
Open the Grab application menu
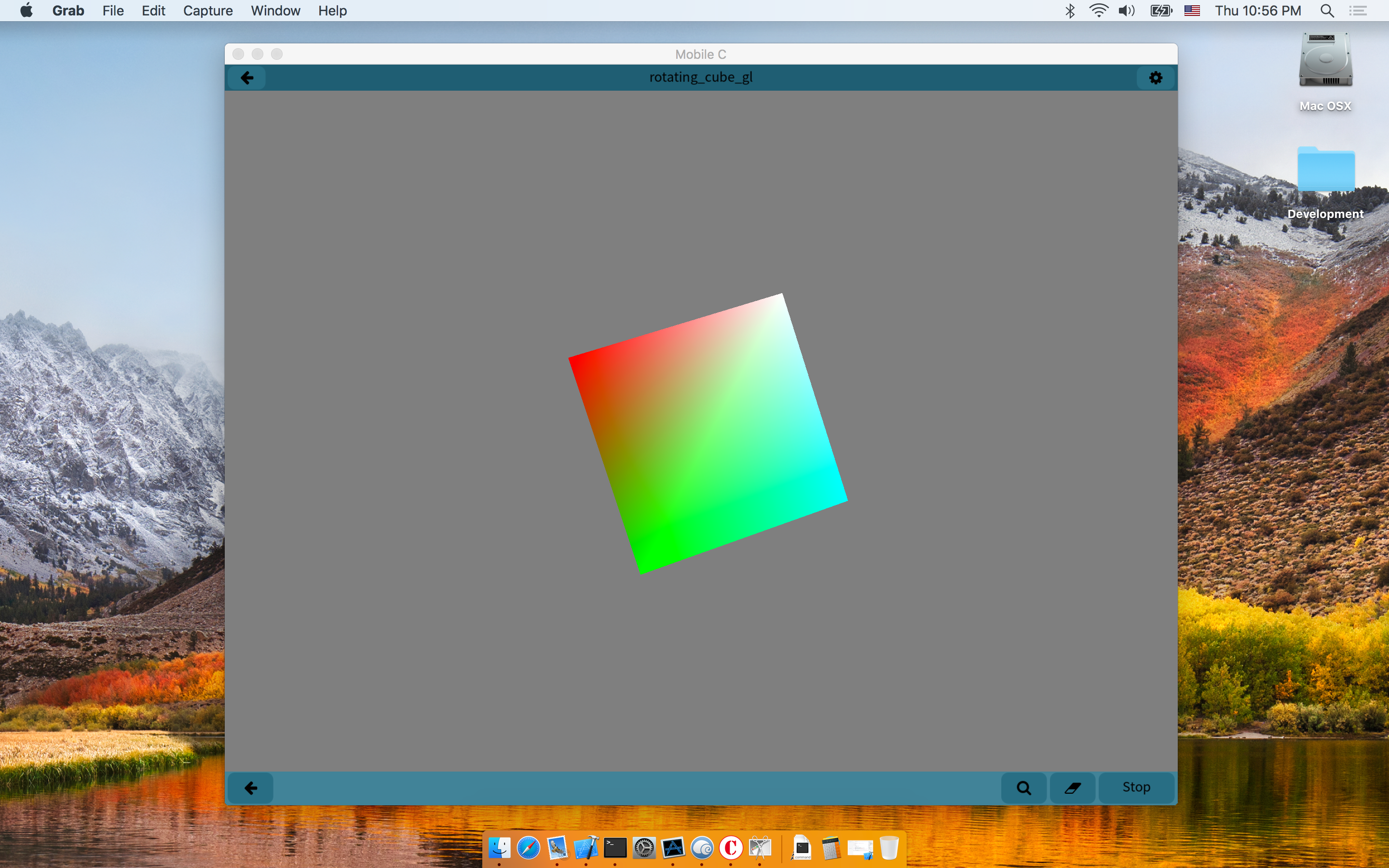coord(68,11)
